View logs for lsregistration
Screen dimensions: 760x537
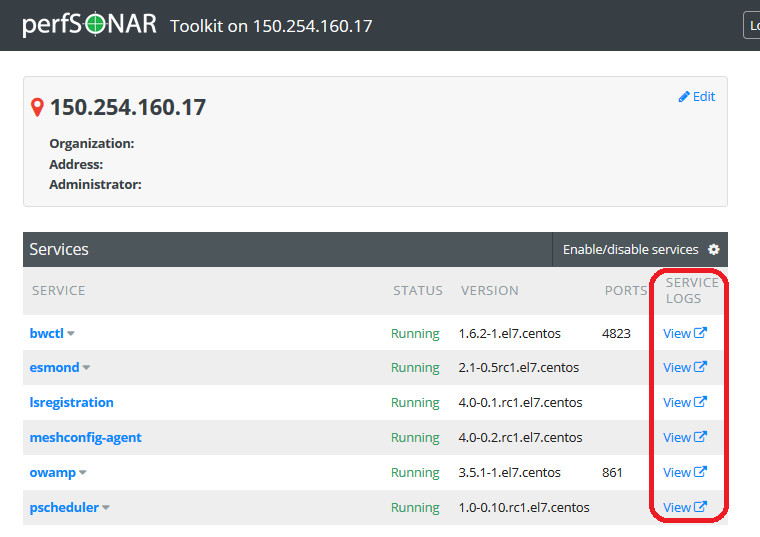(677, 402)
